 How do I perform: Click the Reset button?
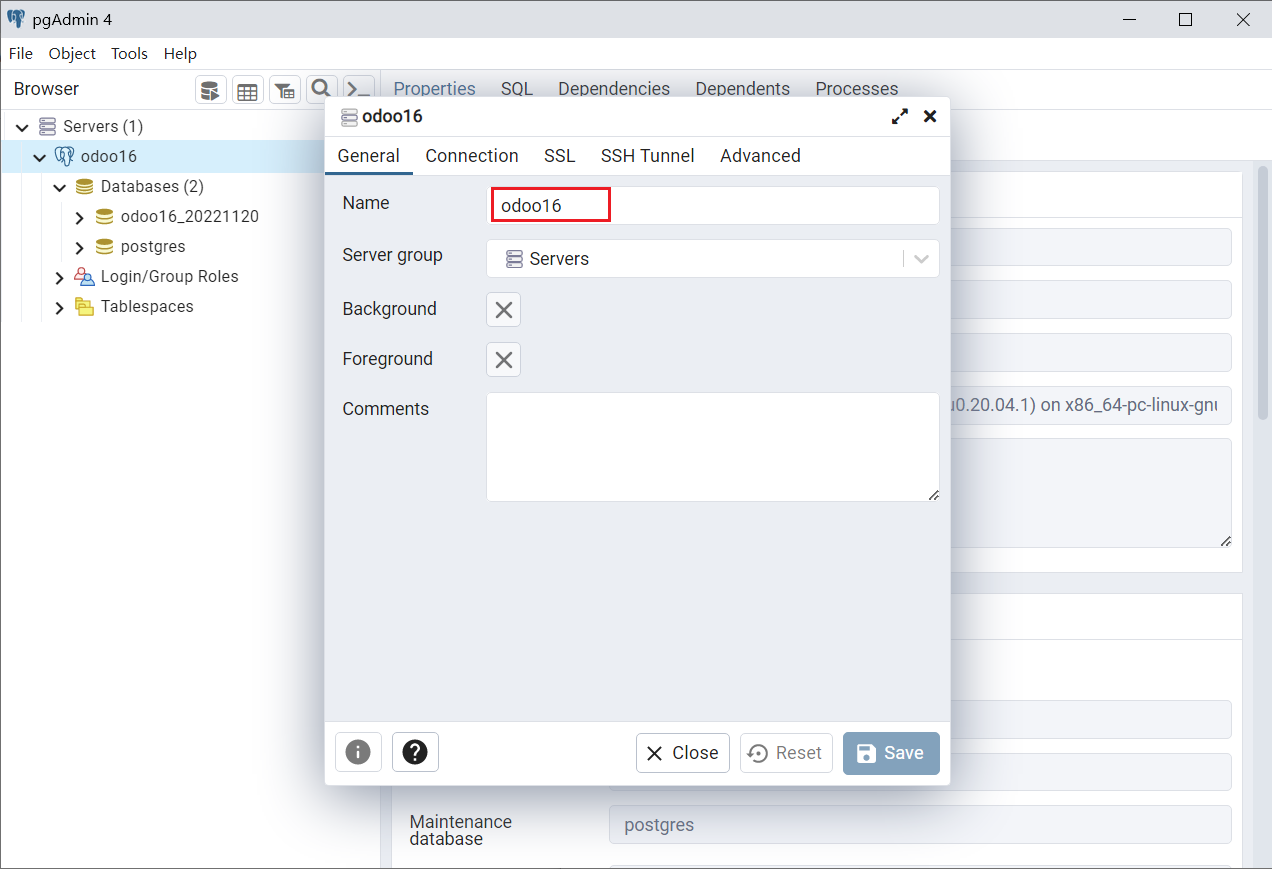786,753
